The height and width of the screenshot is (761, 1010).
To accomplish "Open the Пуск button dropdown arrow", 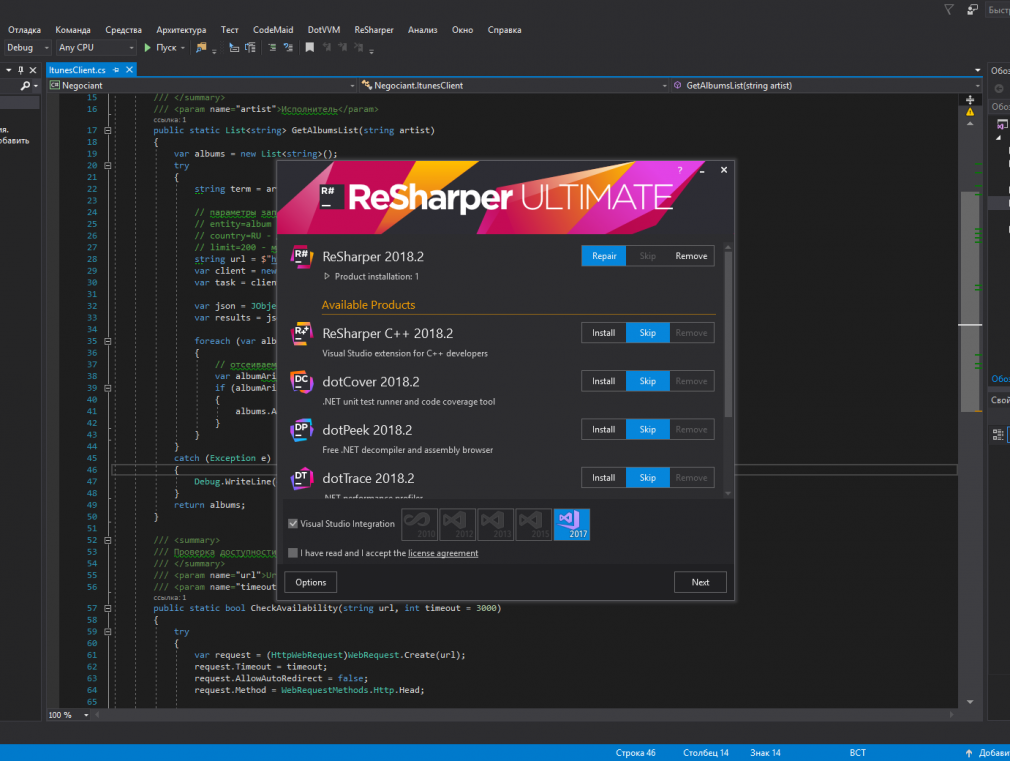I will click(x=183, y=48).
